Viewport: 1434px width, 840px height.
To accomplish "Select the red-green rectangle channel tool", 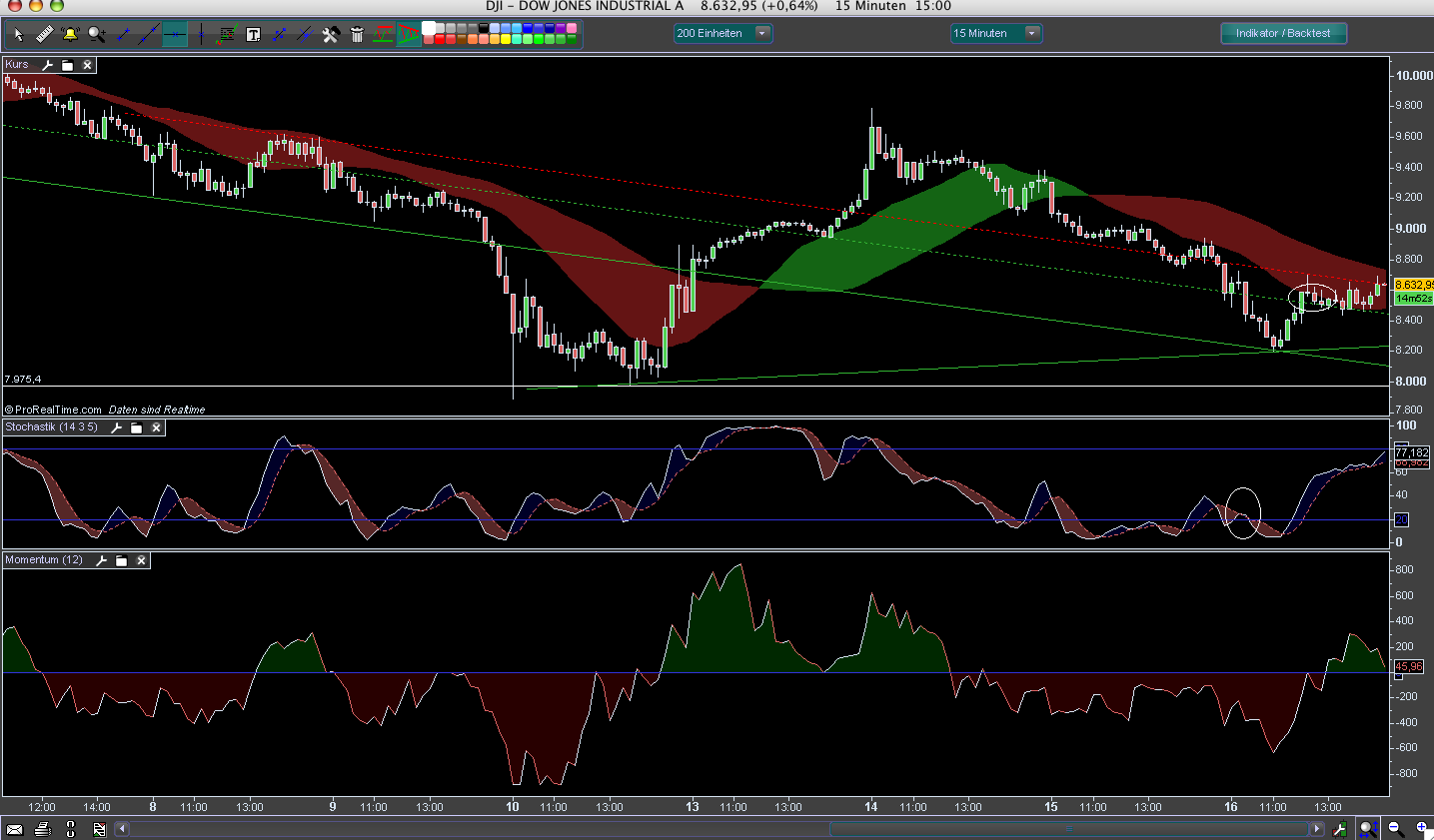I will pyautogui.click(x=383, y=34).
